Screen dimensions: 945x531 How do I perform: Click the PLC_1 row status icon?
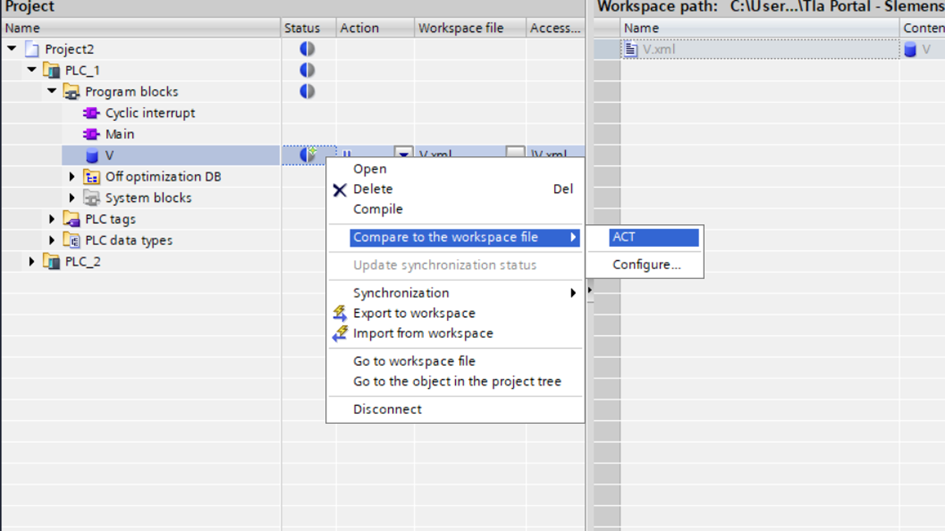click(x=307, y=70)
